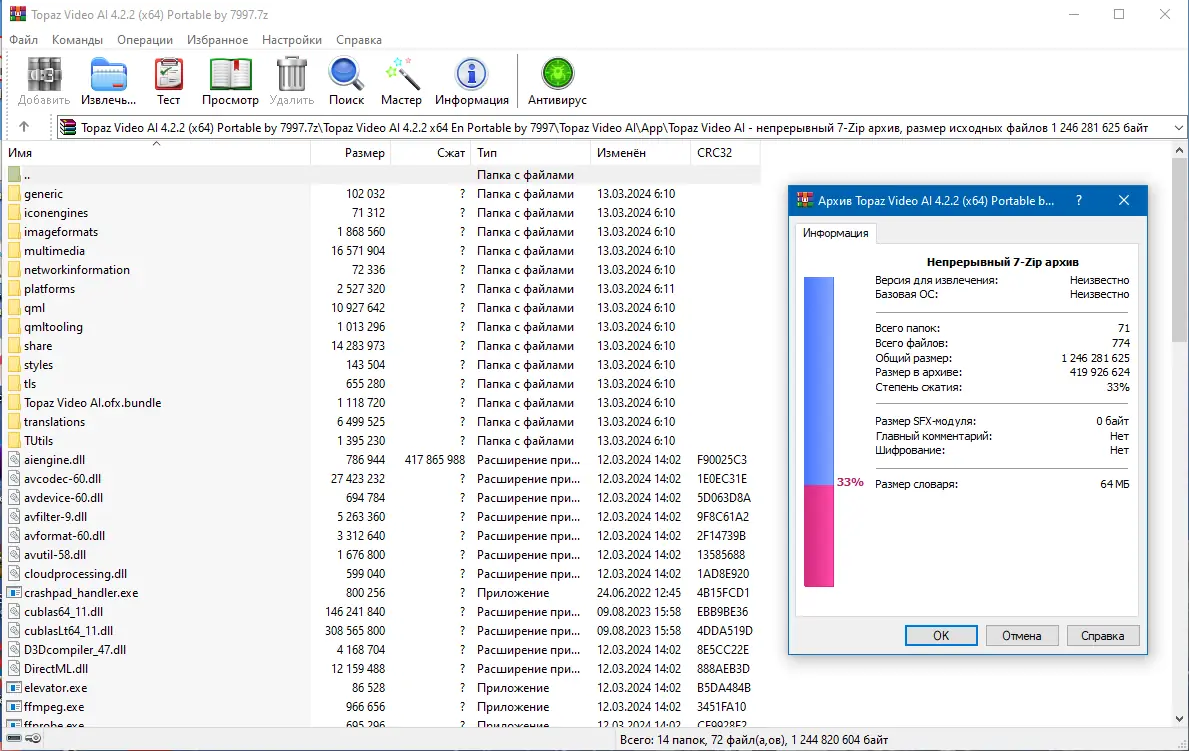The image size is (1189, 751).
Task: Select the Извлечь (Extract) icon
Action: tap(107, 75)
